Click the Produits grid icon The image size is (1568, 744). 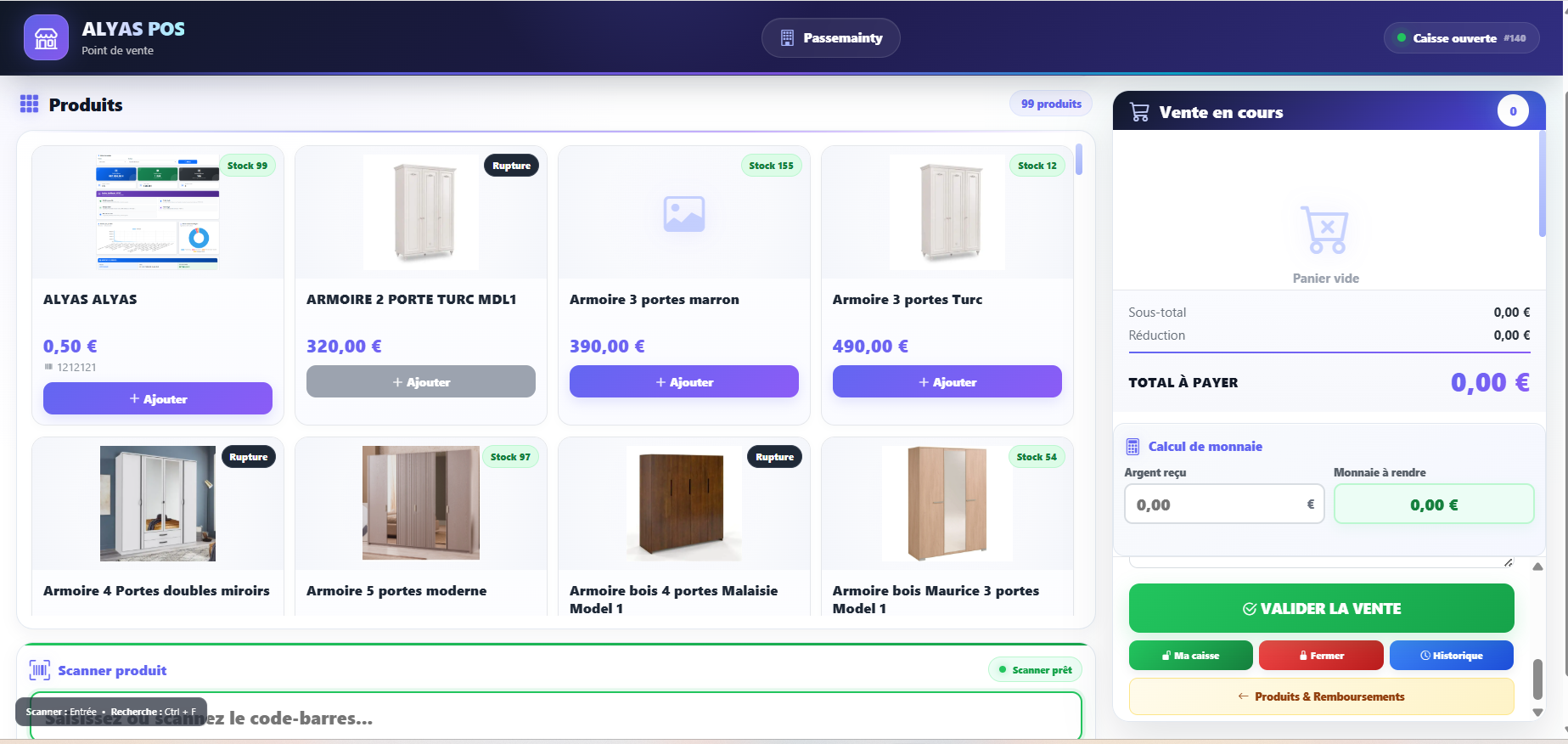pos(30,104)
